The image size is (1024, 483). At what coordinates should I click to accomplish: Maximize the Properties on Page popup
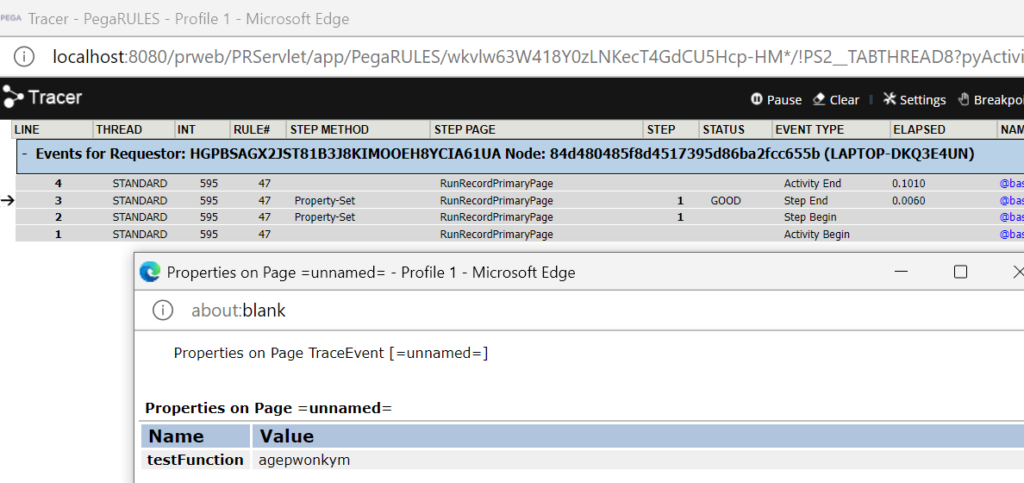click(960, 272)
